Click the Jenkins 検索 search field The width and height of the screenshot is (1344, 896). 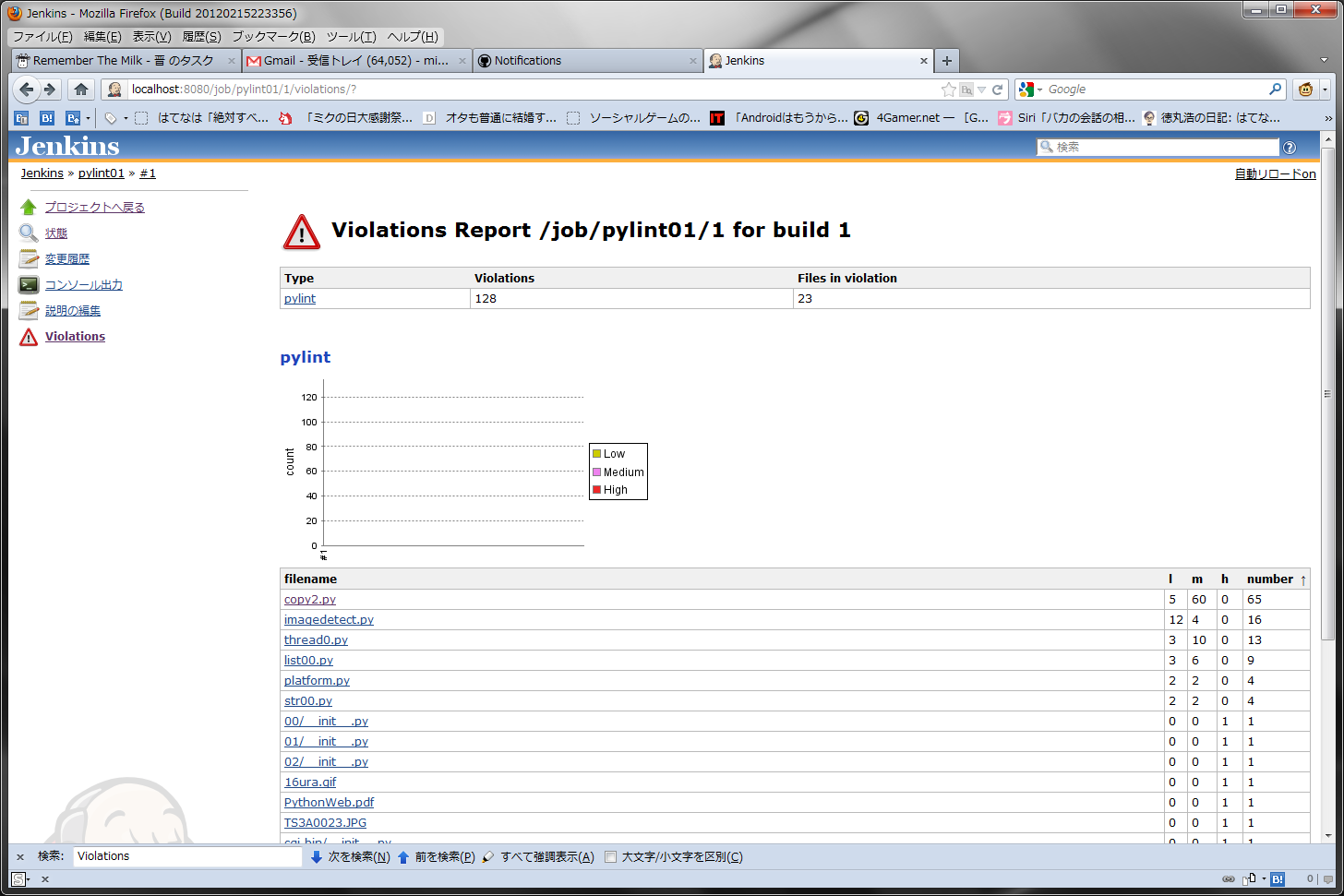coord(1158,148)
